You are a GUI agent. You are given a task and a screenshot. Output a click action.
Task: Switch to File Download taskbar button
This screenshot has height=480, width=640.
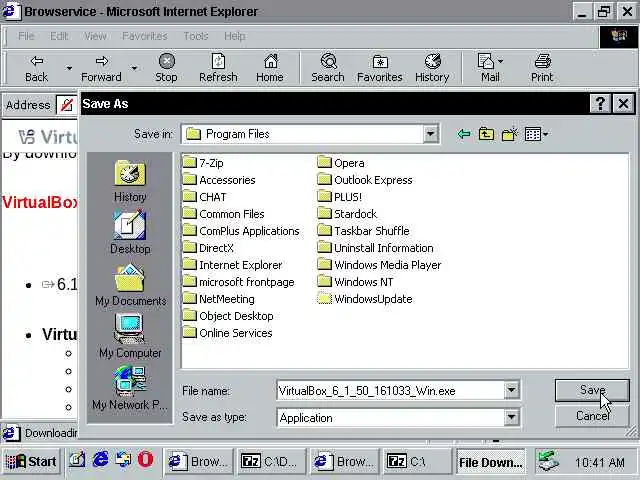pos(490,462)
